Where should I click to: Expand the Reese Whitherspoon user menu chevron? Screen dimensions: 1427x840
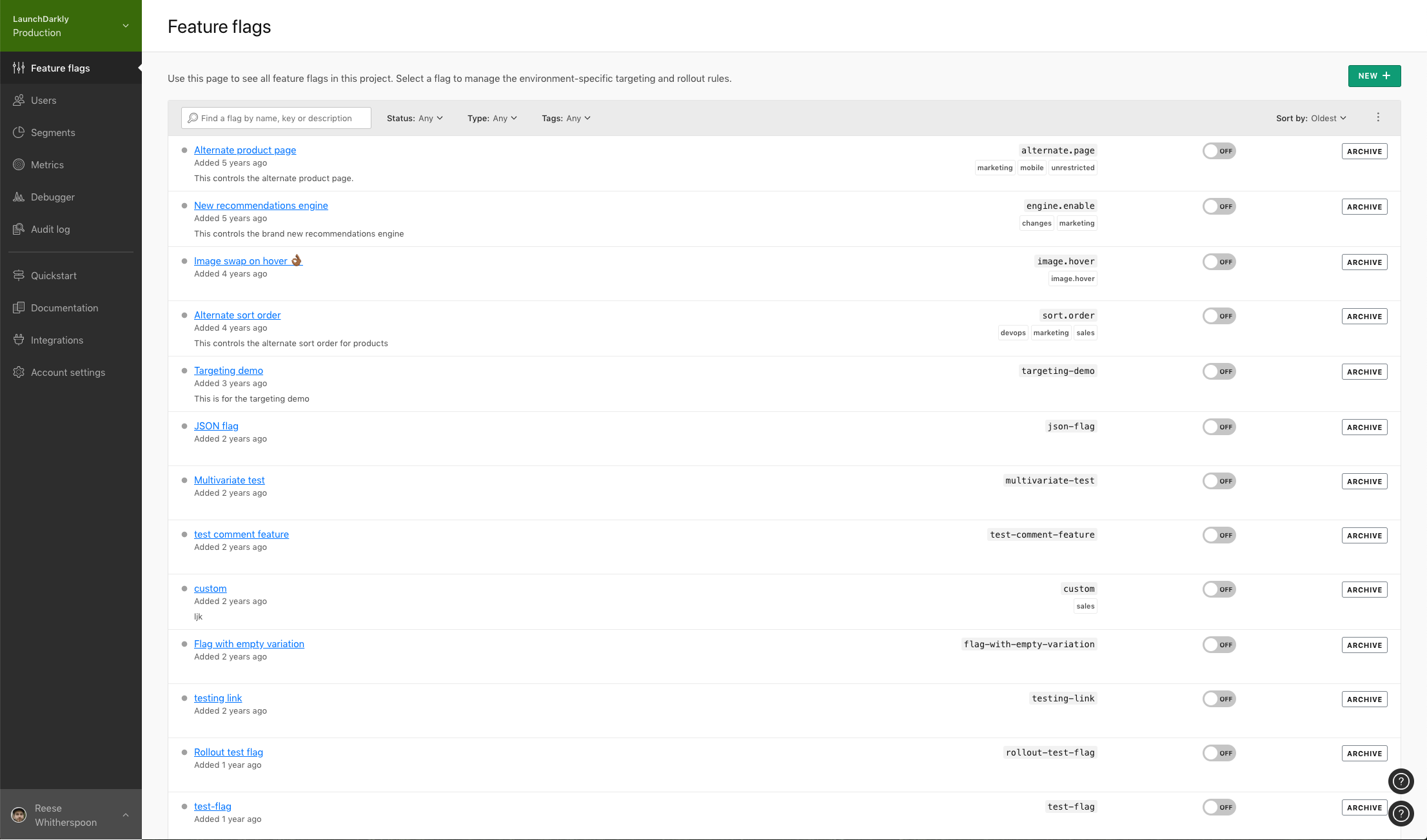[x=126, y=815]
